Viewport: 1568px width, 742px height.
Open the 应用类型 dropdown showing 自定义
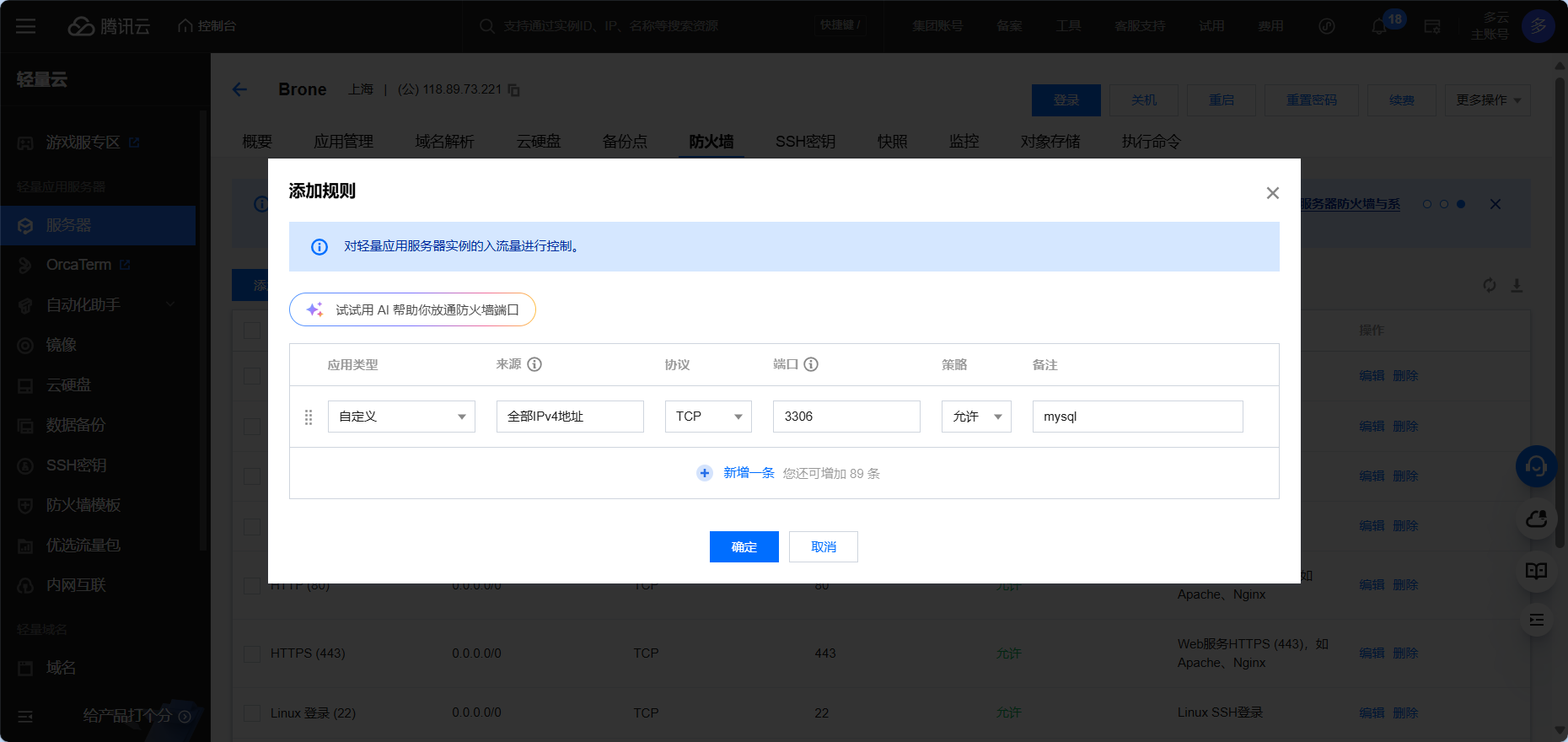tap(401, 417)
